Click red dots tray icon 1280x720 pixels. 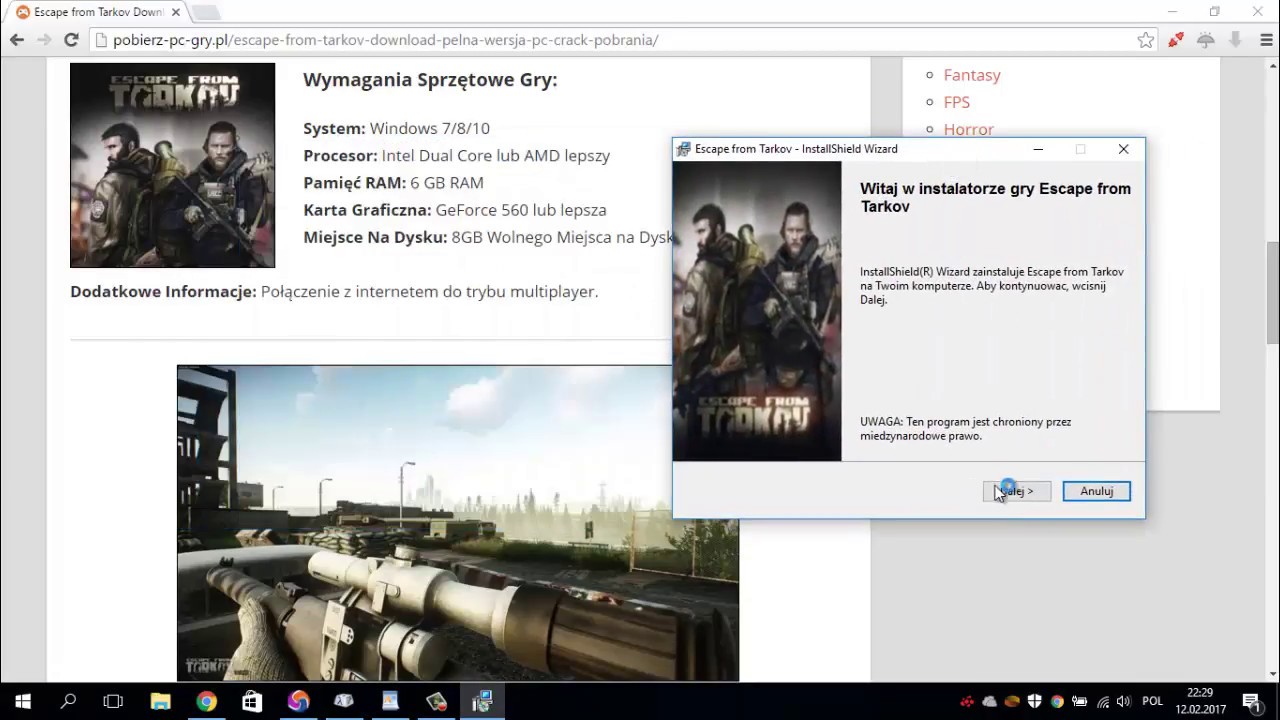[x=967, y=701]
